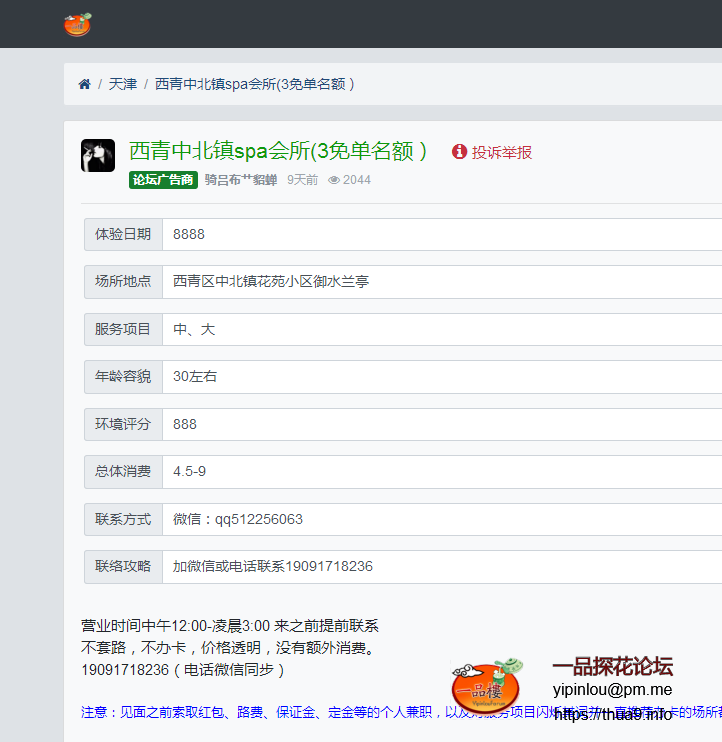
Task: Select the 环境评分 value field
Action: (440, 424)
